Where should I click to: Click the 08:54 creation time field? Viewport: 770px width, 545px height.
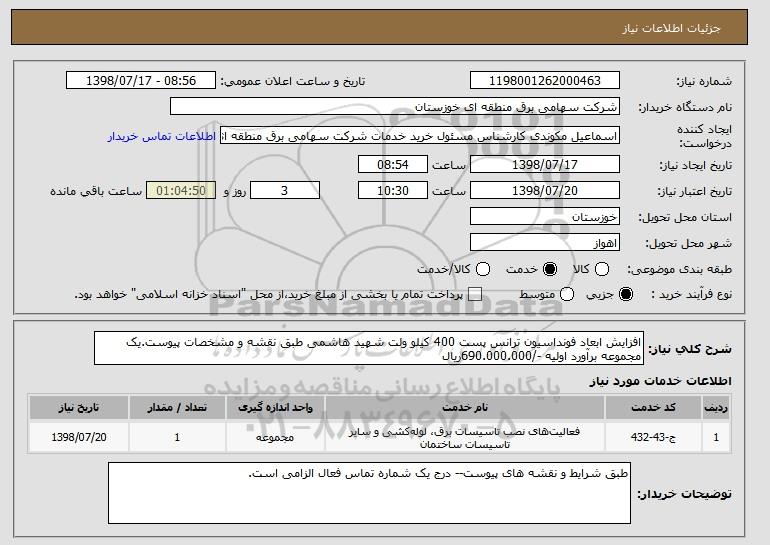coord(393,163)
